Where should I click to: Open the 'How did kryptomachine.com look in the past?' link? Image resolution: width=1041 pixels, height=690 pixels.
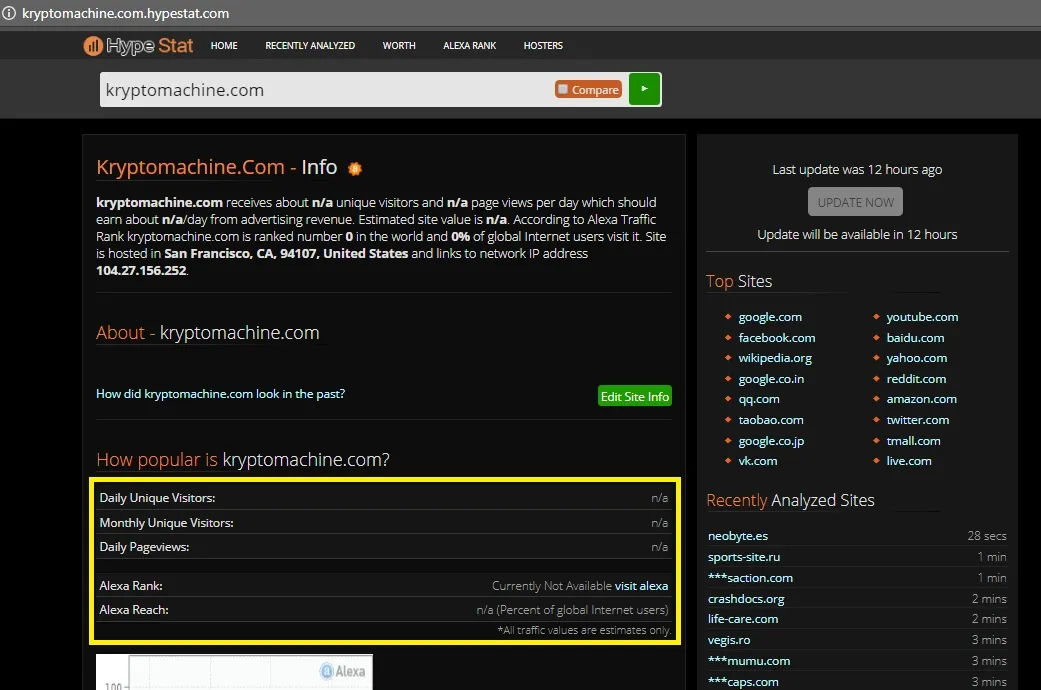[220, 394]
